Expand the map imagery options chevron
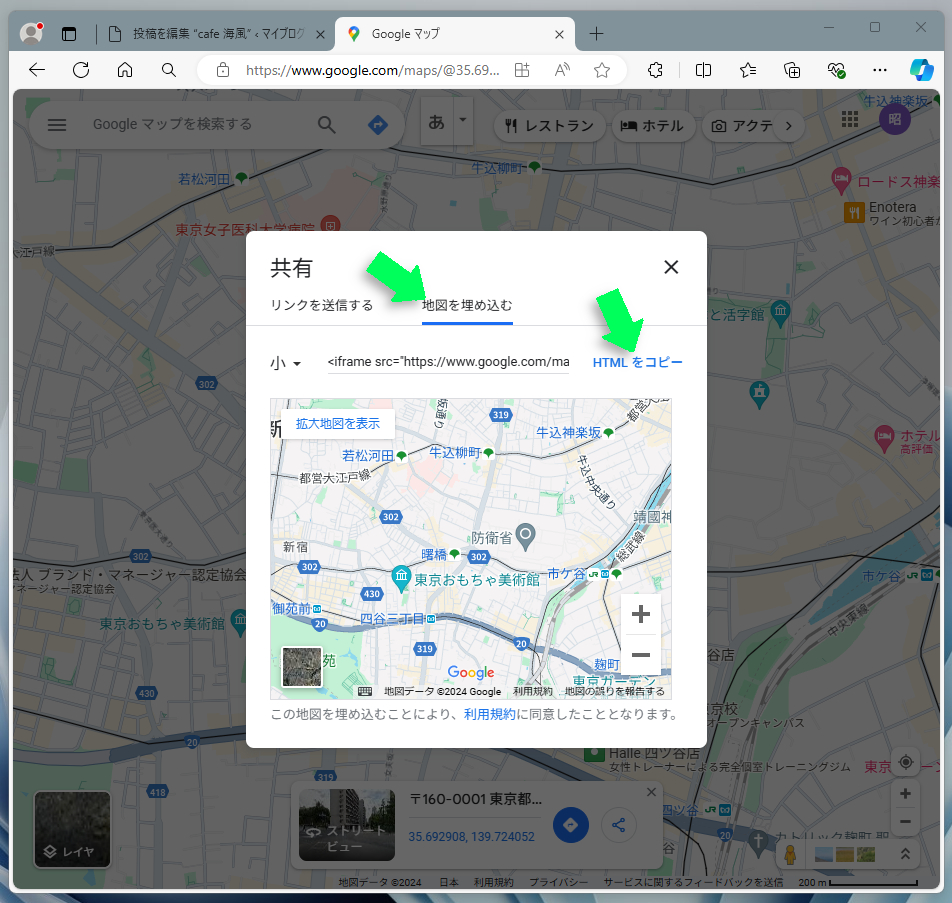952x903 pixels. pyautogui.click(x=905, y=854)
